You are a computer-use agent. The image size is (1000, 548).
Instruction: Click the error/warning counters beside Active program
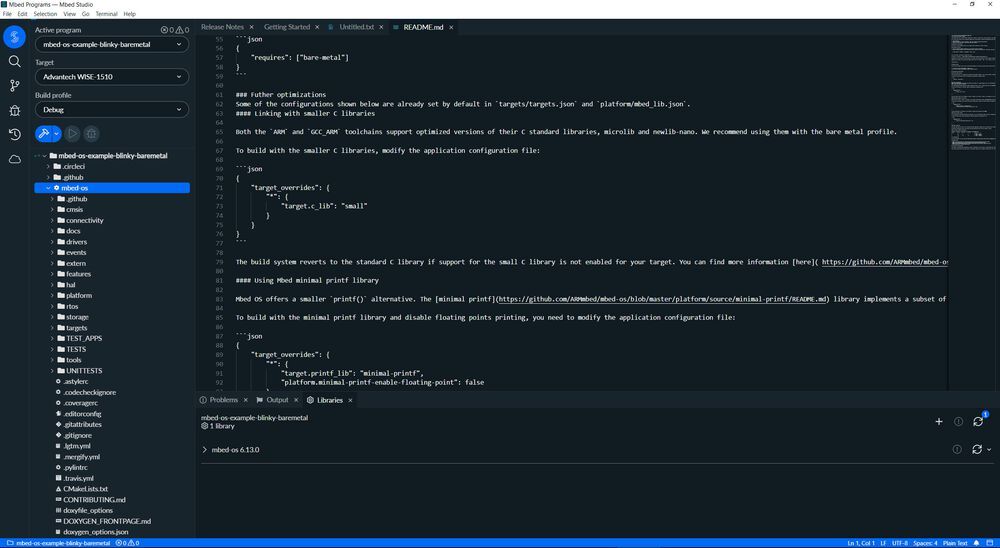pos(174,30)
